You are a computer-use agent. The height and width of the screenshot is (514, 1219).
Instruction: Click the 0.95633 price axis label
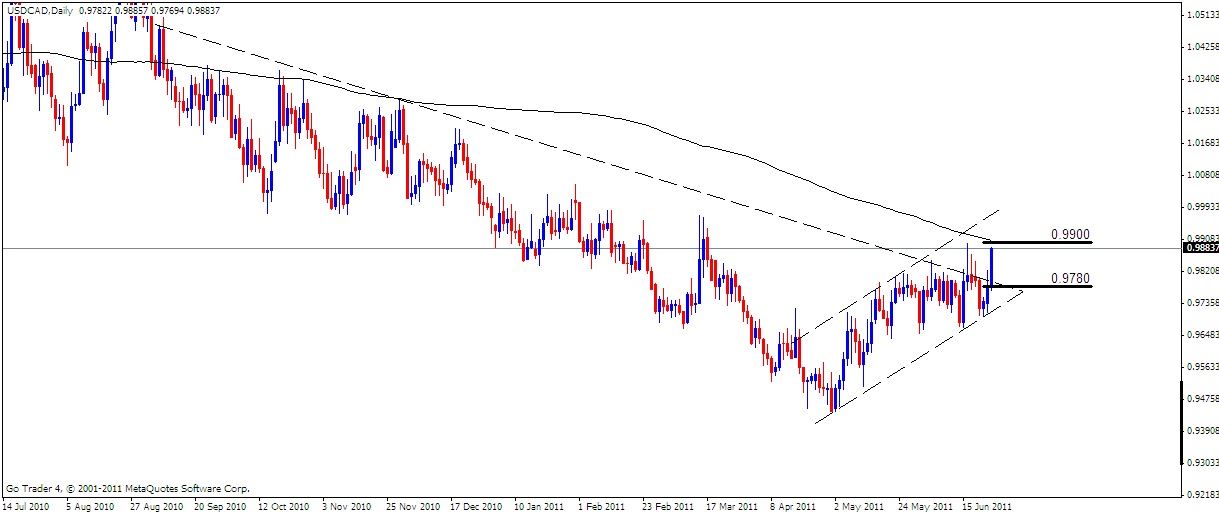(1201, 367)
